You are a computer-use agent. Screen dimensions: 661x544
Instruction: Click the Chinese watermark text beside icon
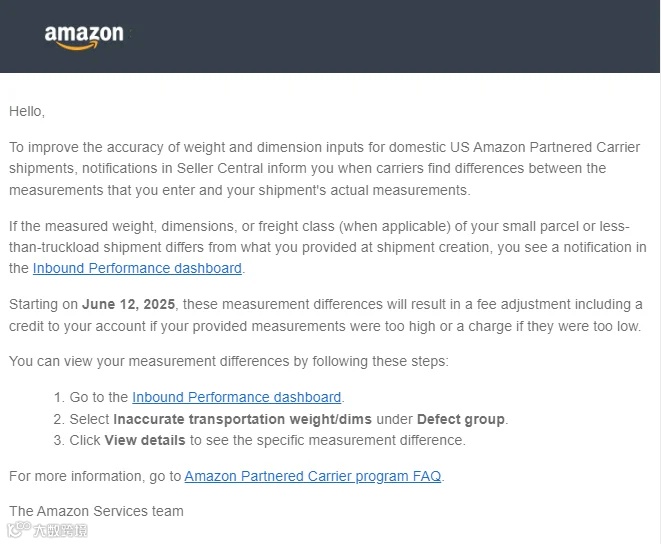pos(59,531)
